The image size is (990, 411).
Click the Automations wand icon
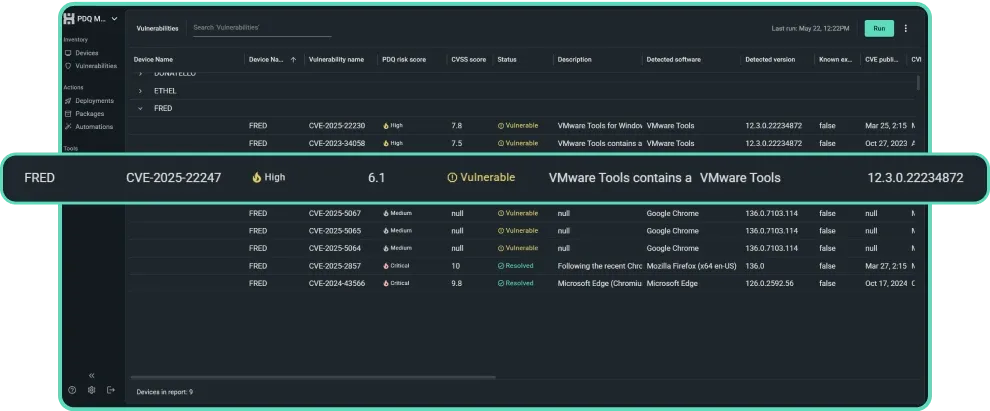(68, 127)
